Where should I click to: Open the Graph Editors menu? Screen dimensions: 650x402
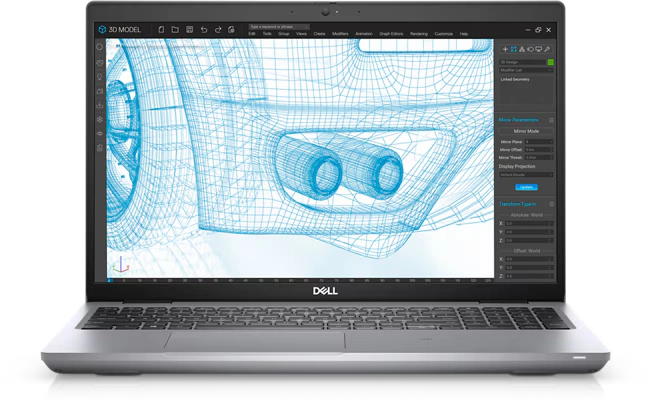[391, 34]
